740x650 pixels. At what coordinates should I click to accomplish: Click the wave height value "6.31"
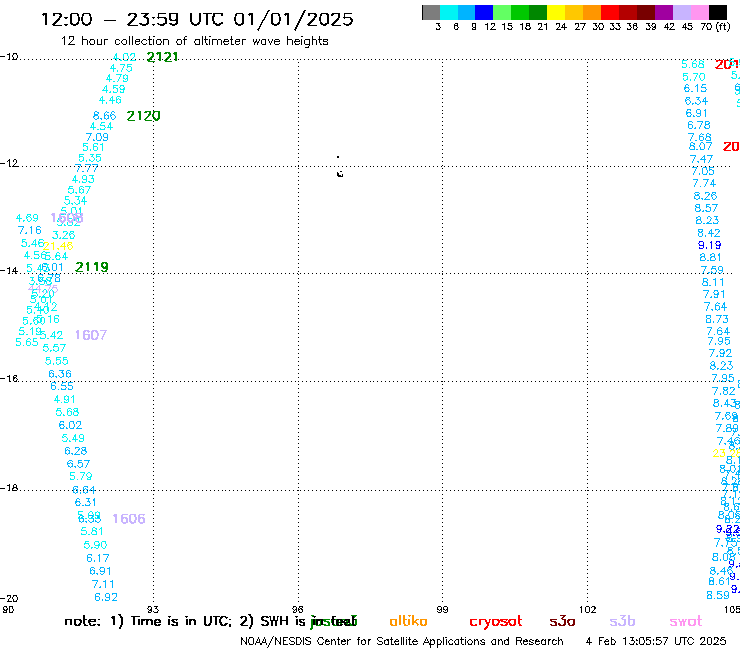85,502
